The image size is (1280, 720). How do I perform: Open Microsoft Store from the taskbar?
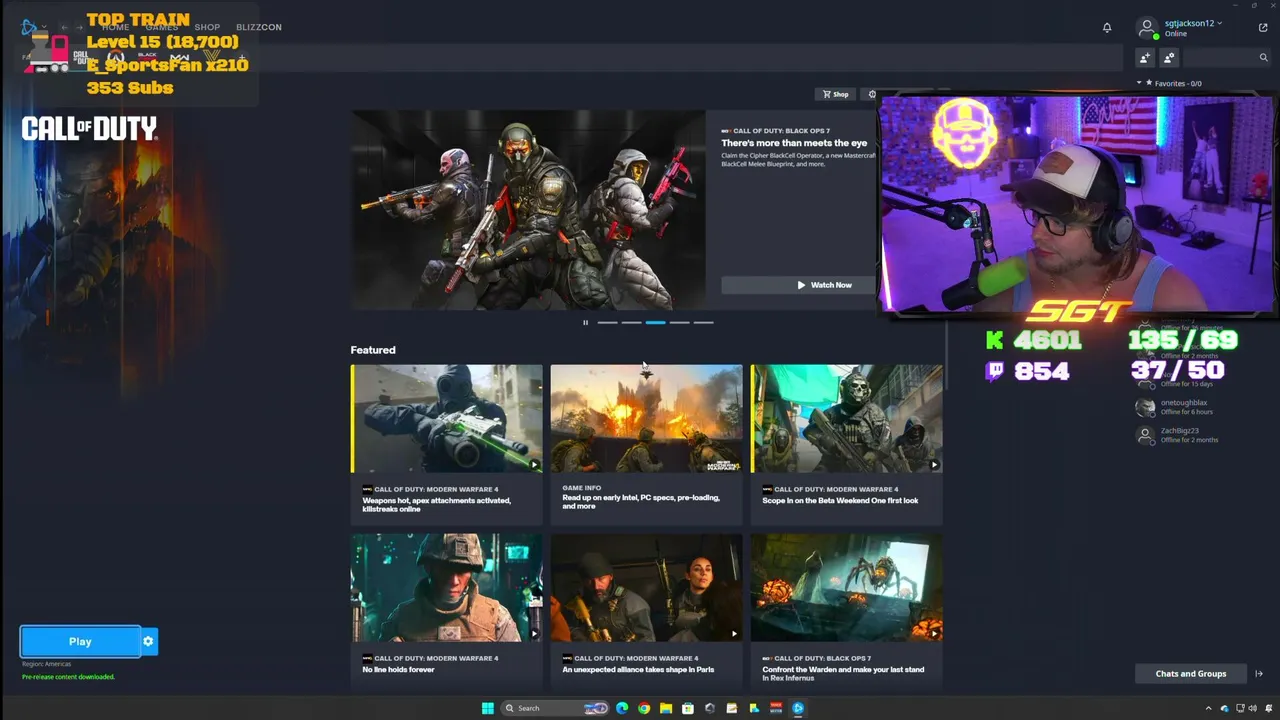pyautogui.click(x=688, y=708)
